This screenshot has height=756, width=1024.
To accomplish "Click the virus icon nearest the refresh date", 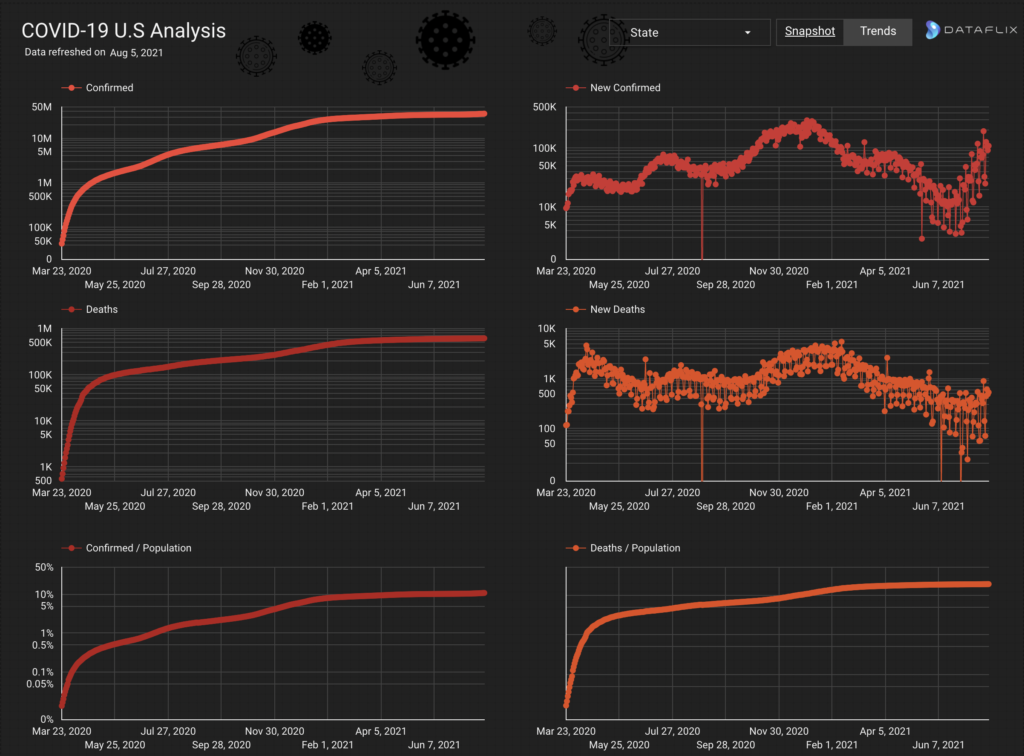I will coord(257,54).
